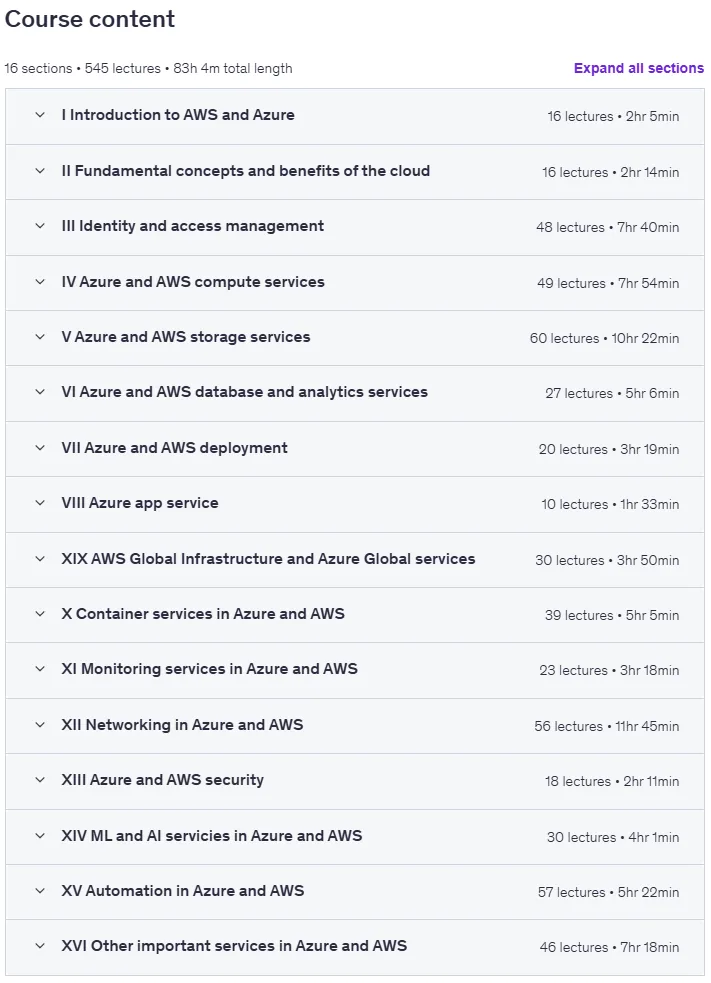Click chevron beside XIII Azure and AWS security
The height and width of the screenshot is (983, 711).
tap(40, 781)
